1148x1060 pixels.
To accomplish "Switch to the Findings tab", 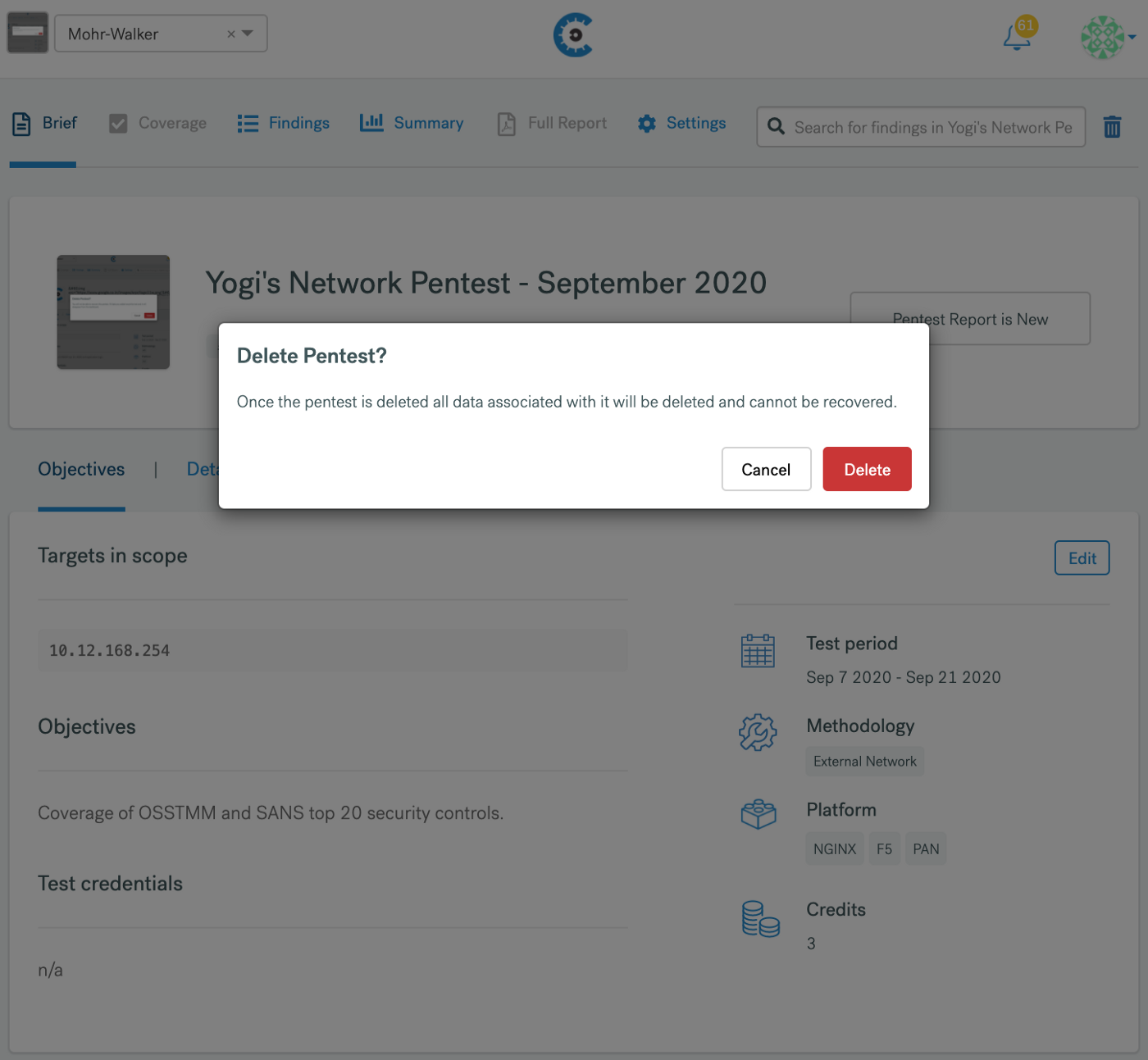I will 284,123.
